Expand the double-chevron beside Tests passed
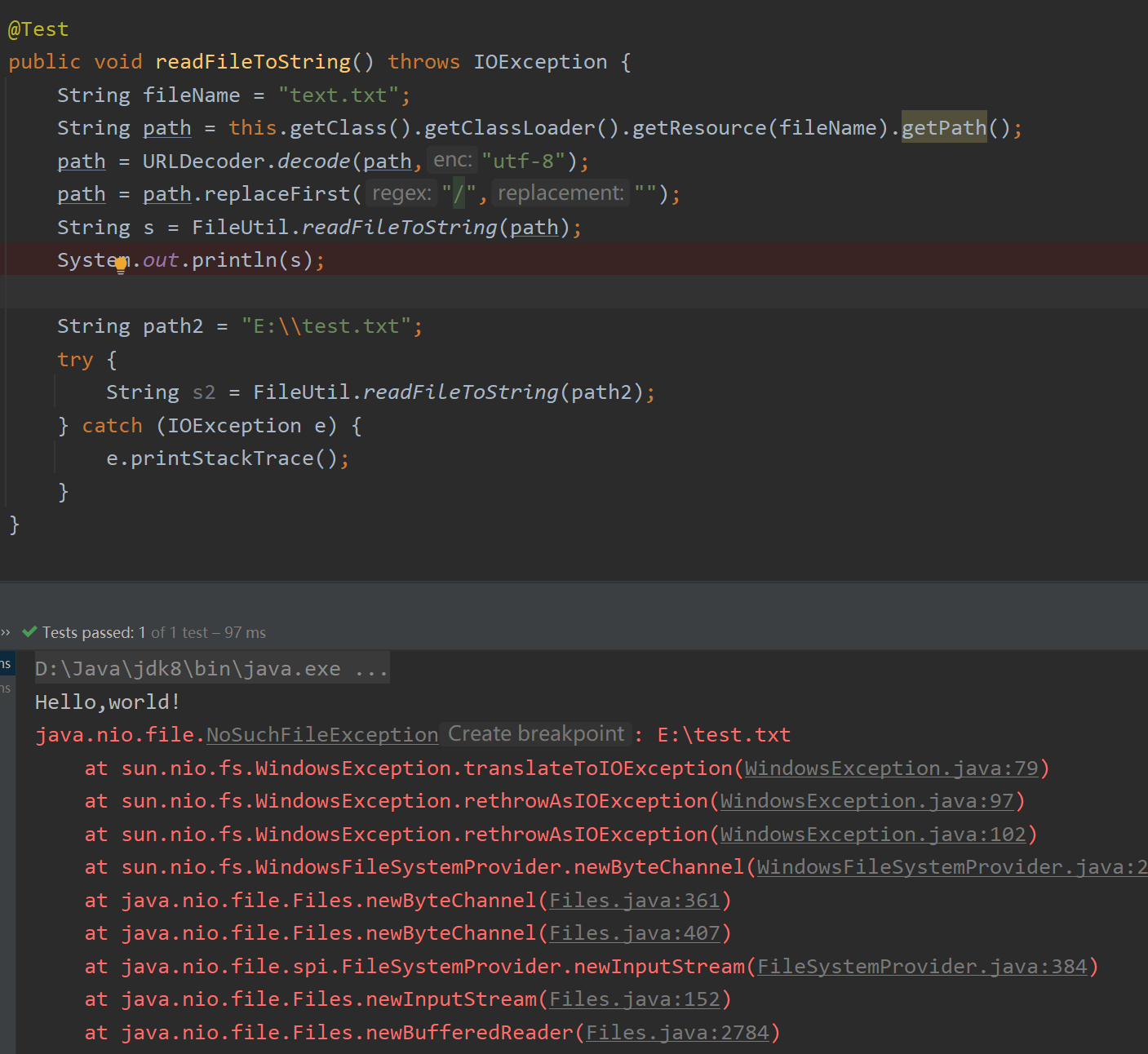1148x1054 pixels. (6, 632)
